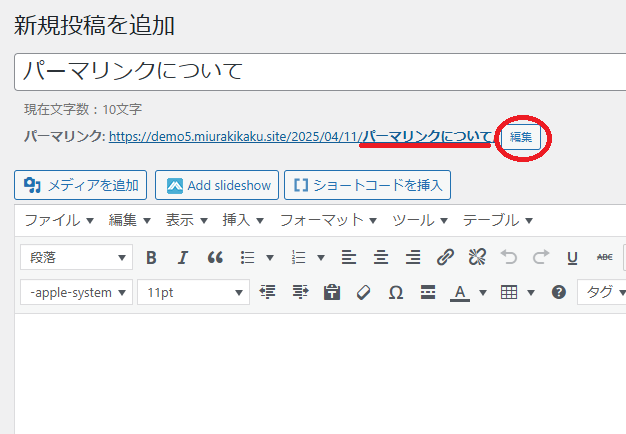The width and height of the screenshot is (626, 434).
Task: Expand the -apple-system font family dropdown
Action: (x=76, y=292)
